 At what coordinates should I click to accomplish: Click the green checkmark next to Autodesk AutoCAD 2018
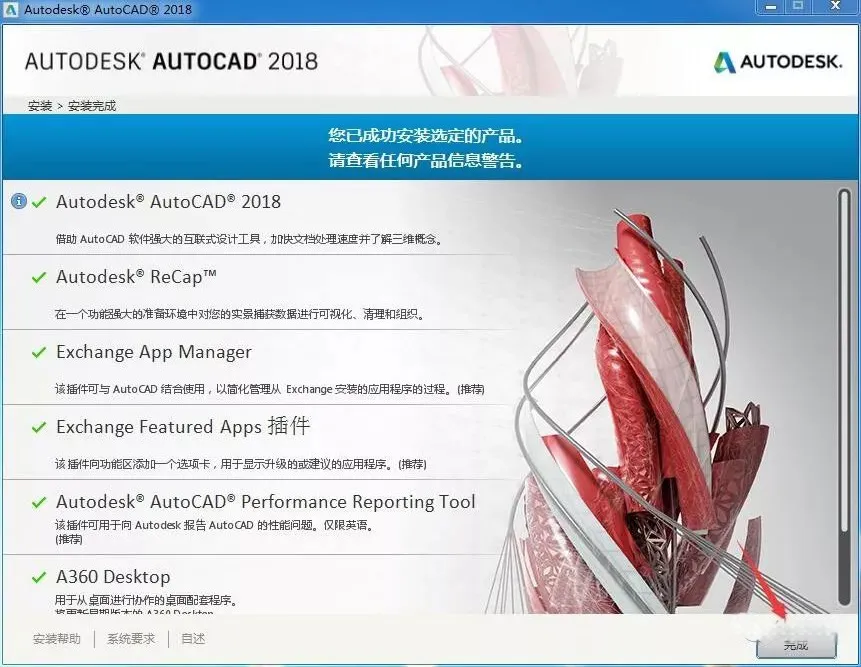(x=38, y=202)
